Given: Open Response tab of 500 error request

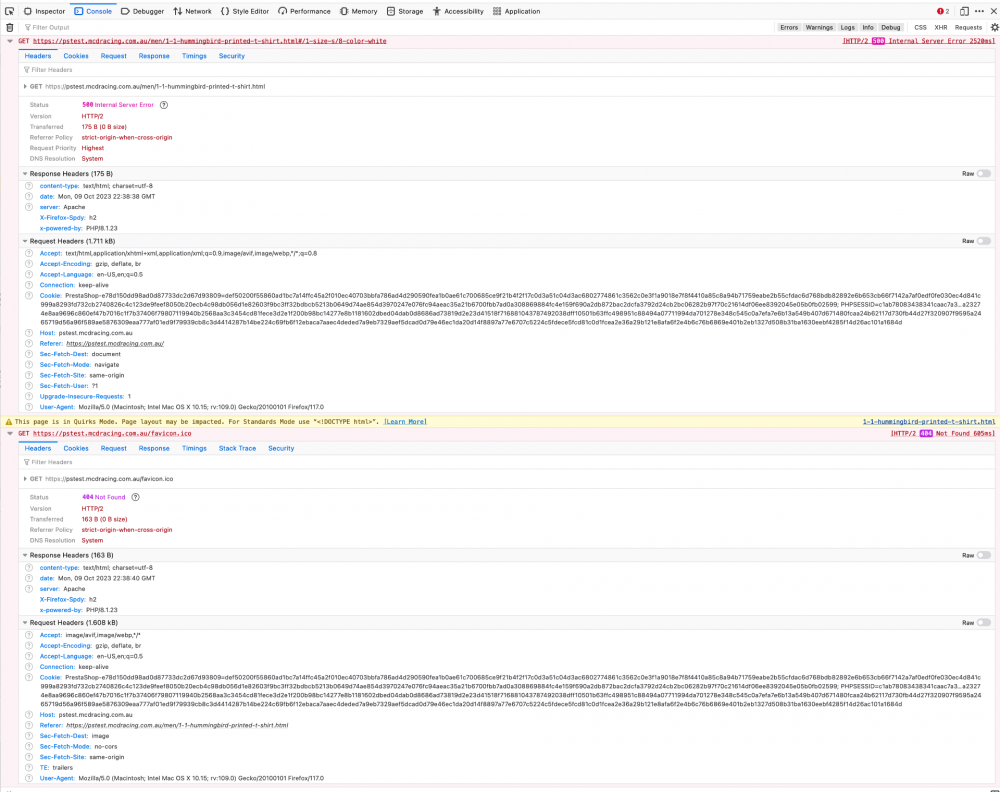Looking at the screenshot, I should [154, 56].
